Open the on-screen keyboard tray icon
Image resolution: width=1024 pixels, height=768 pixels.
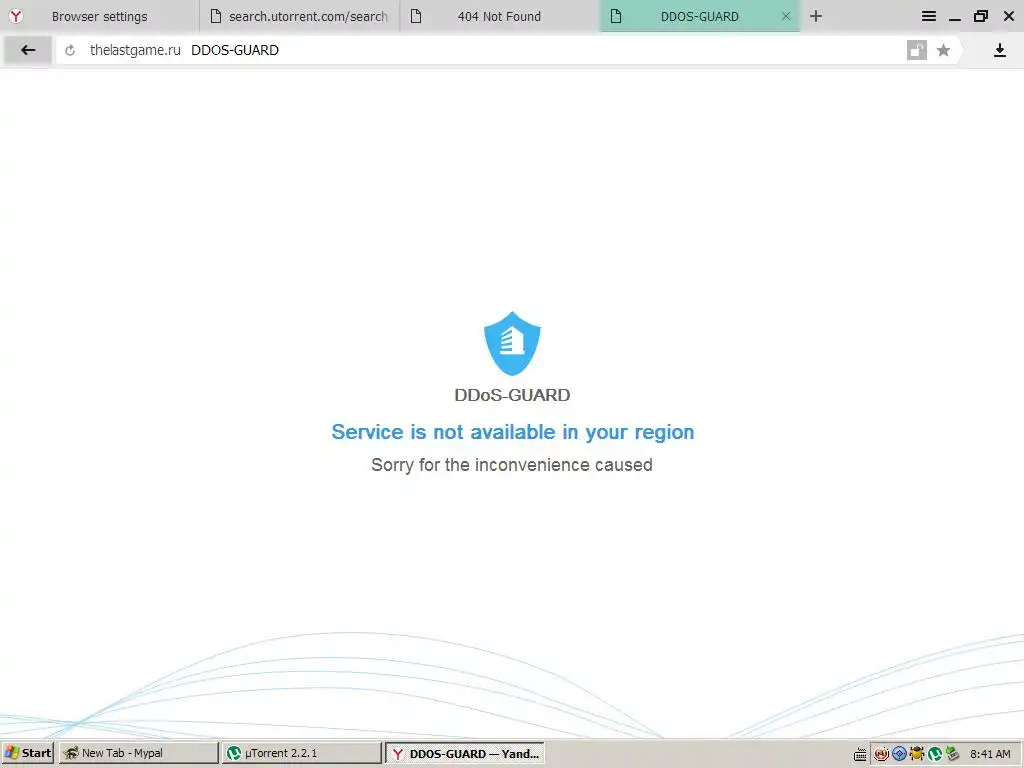pos(860,754)
